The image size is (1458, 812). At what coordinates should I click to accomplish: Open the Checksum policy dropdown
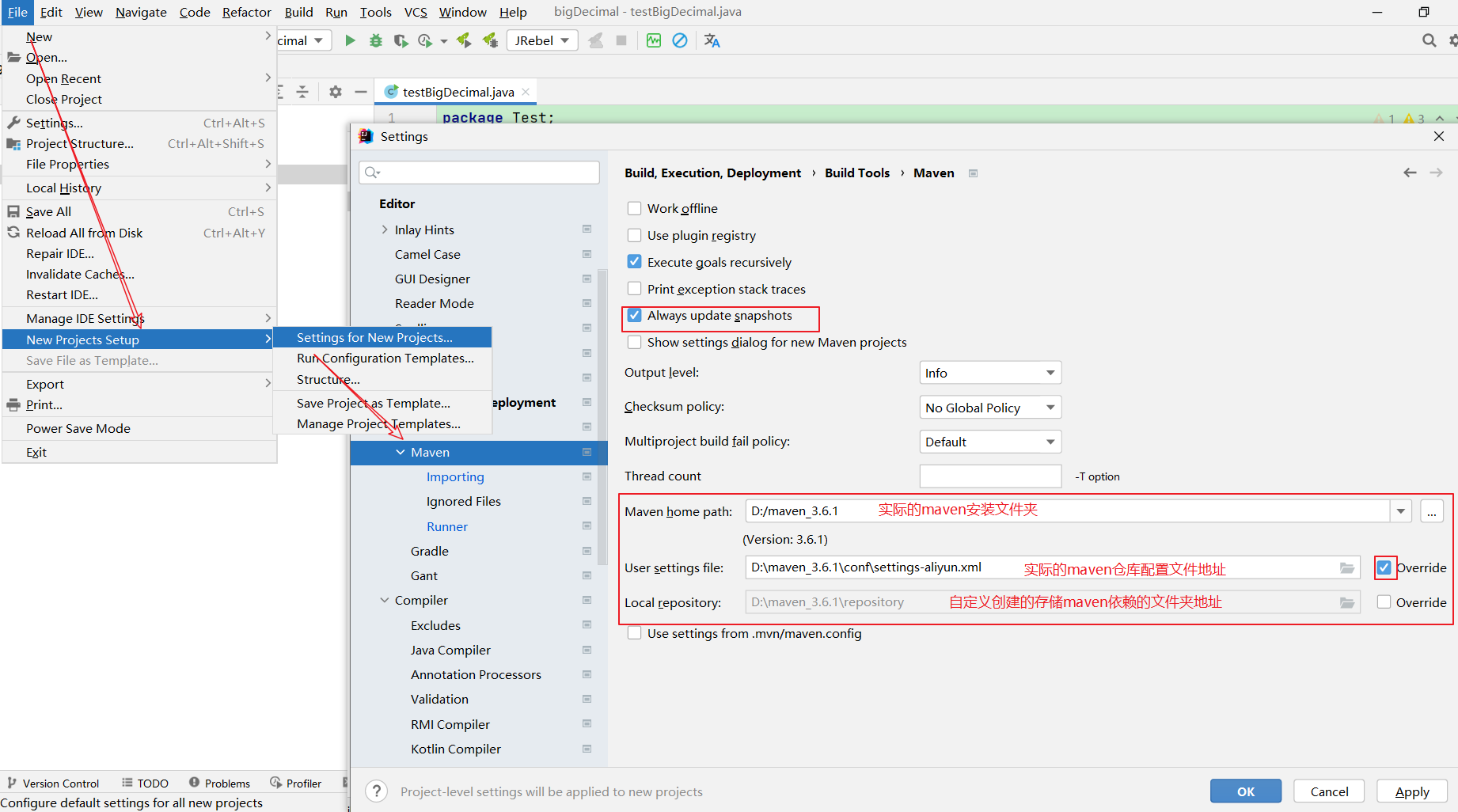pyautogui.click(x=990, y=408)
